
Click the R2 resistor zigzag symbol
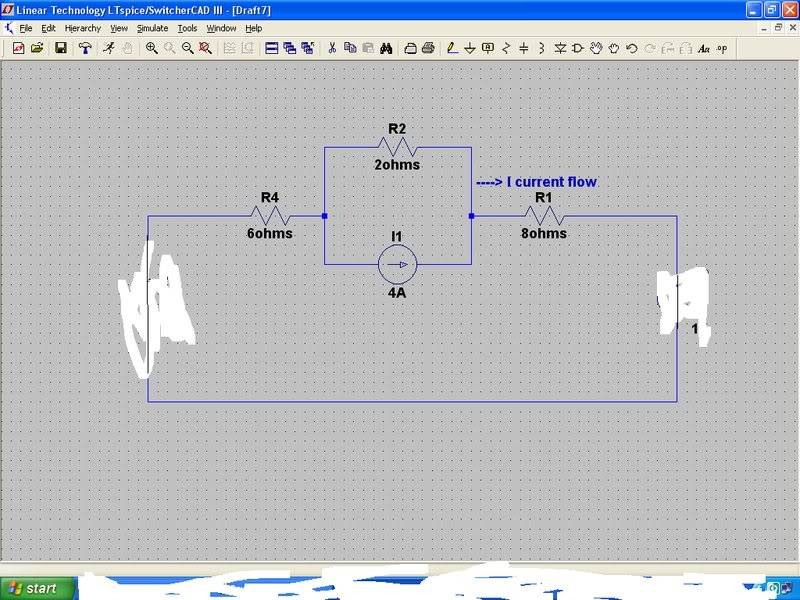(397, 147)
